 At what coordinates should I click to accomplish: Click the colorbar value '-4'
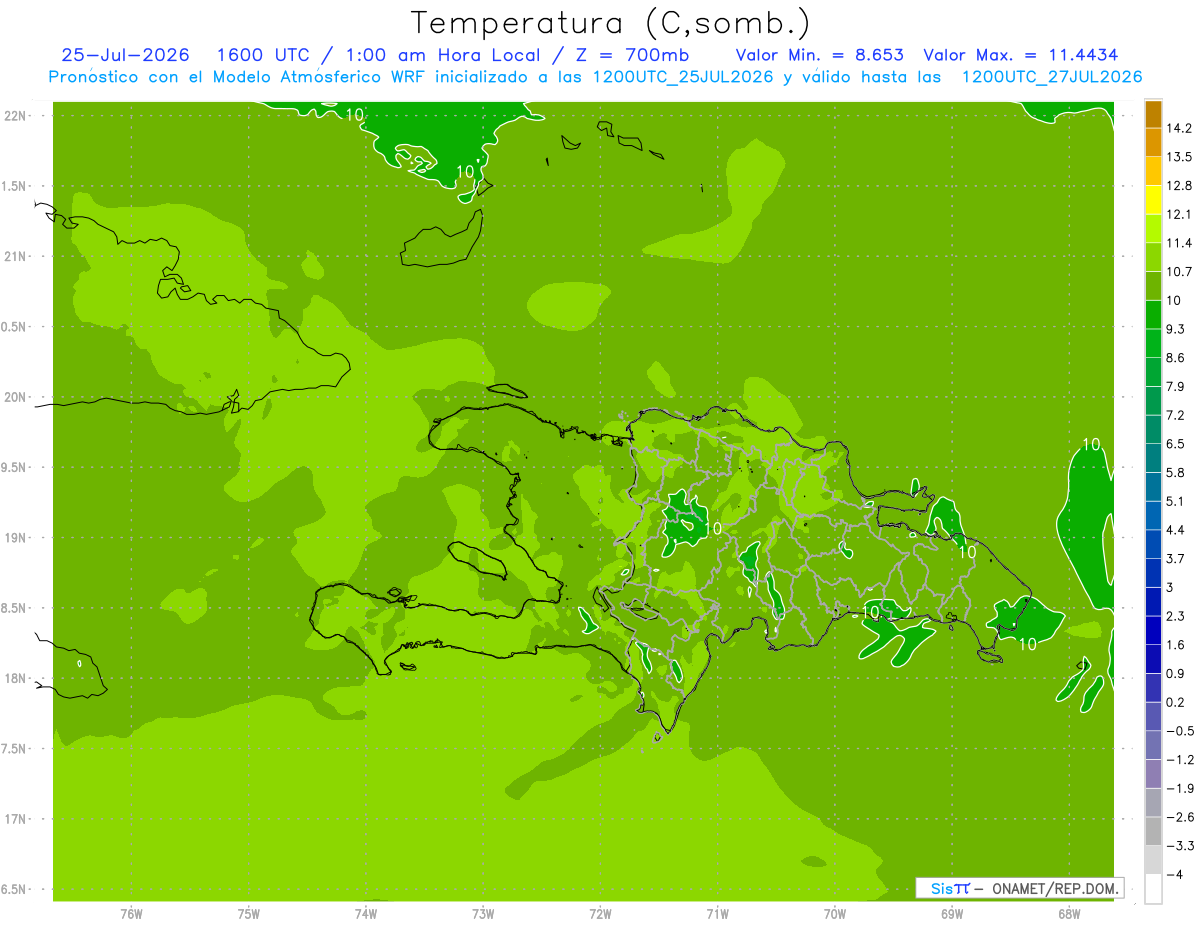[x=1174, y=875]
